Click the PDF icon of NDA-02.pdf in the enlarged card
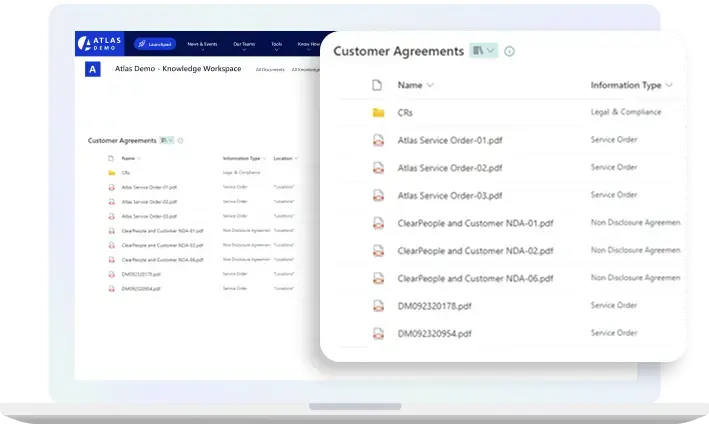The image size is (709, 424). [378, 251]
